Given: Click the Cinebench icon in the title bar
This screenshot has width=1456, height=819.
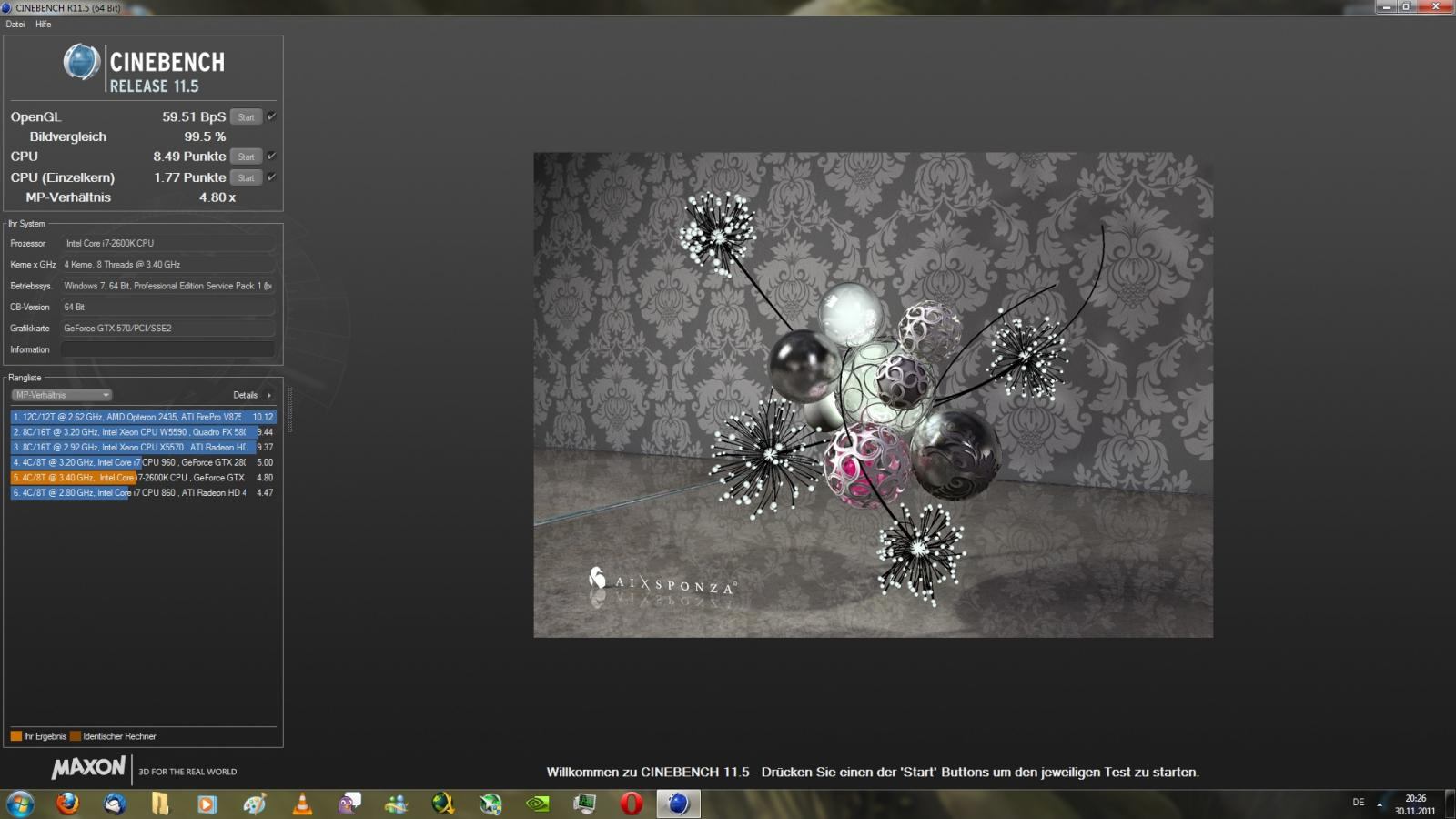Looking at the screenshot, I should click(7, 7).
